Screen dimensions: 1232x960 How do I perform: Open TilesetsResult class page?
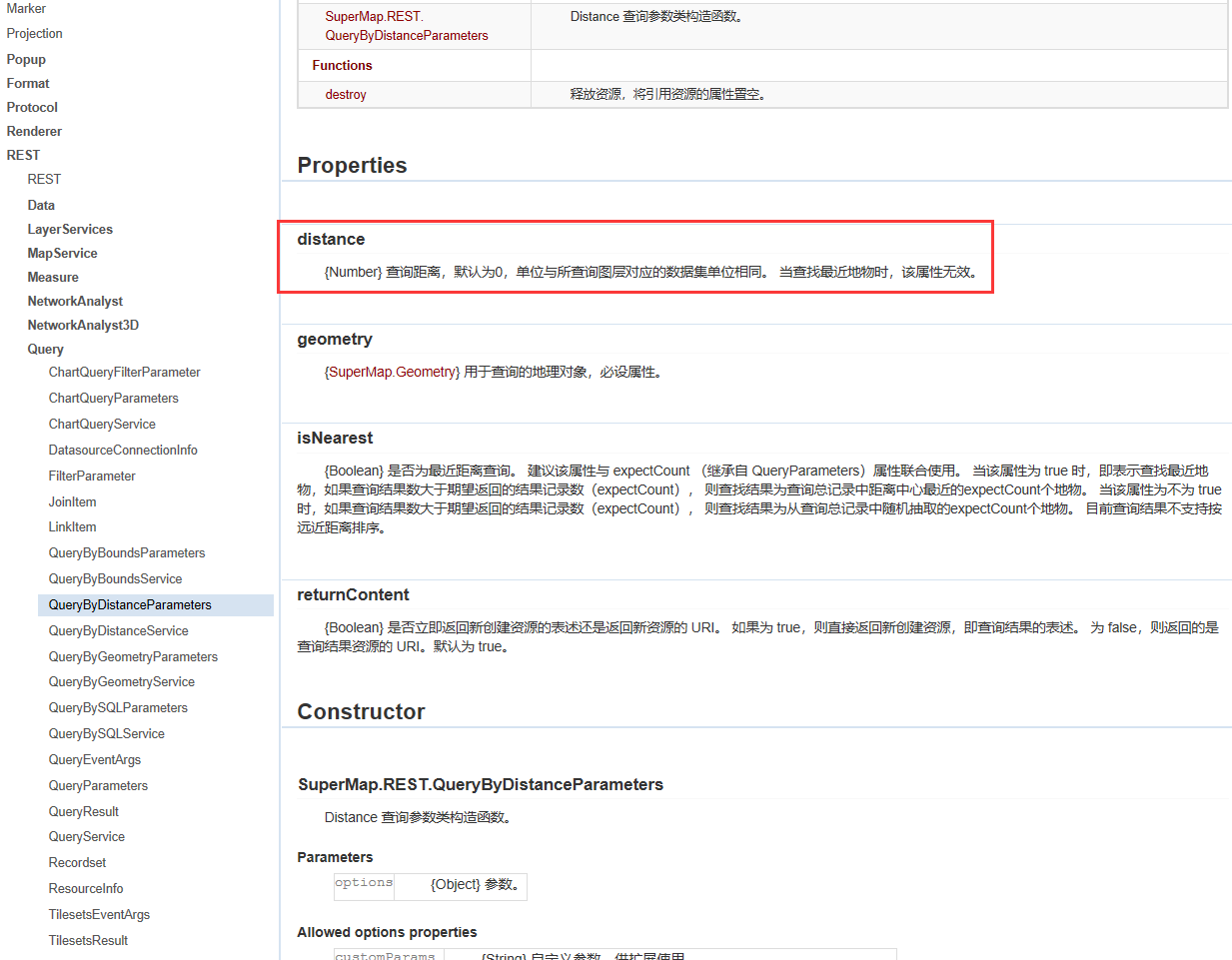tap(88, 940)
